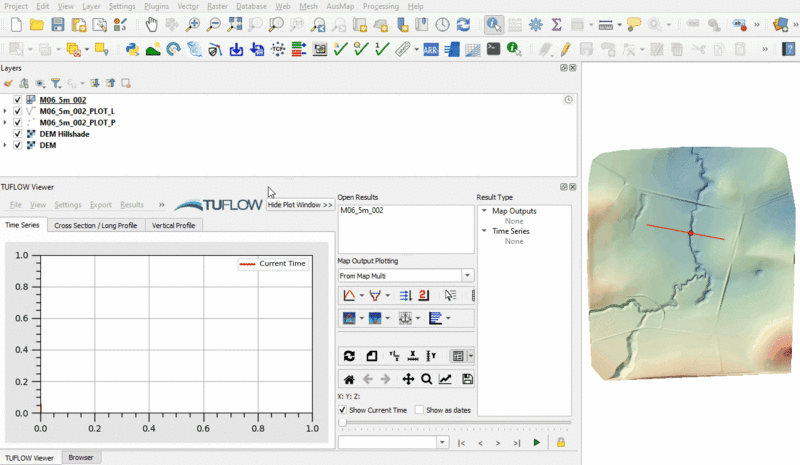
Task: Select the Pan Map hand tool
Action: (150, 24)
